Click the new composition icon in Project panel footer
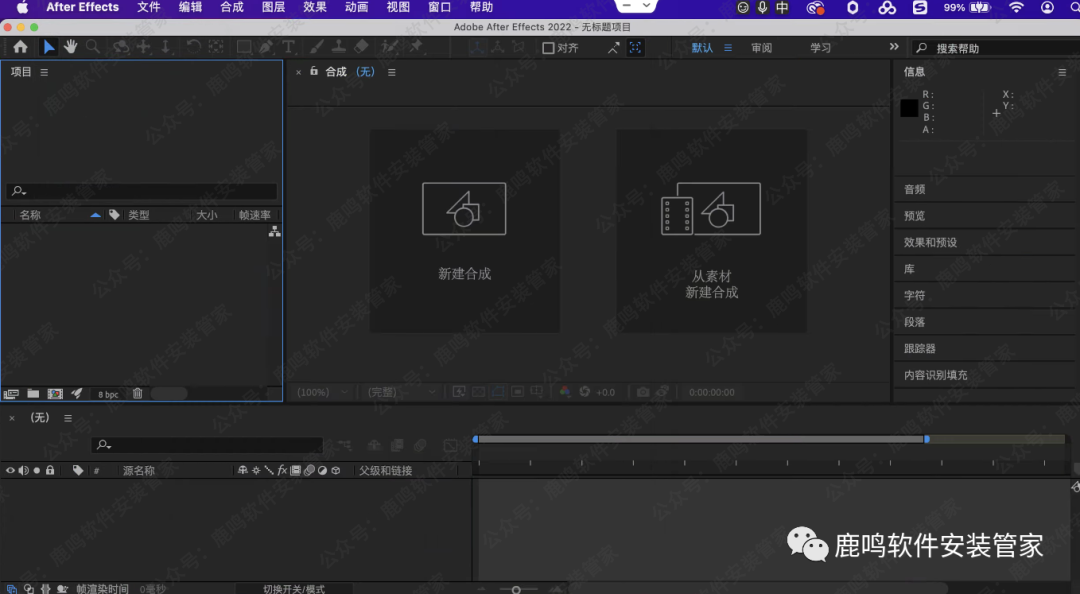 55,394
